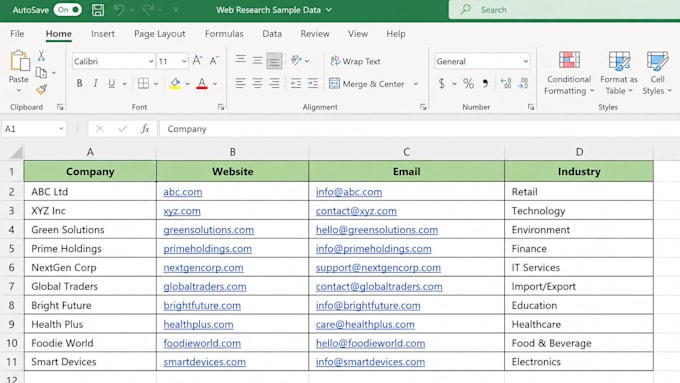Click the formula bar containing Company
This screenshot has height=383, width=680.
click(x=419, y=129)
